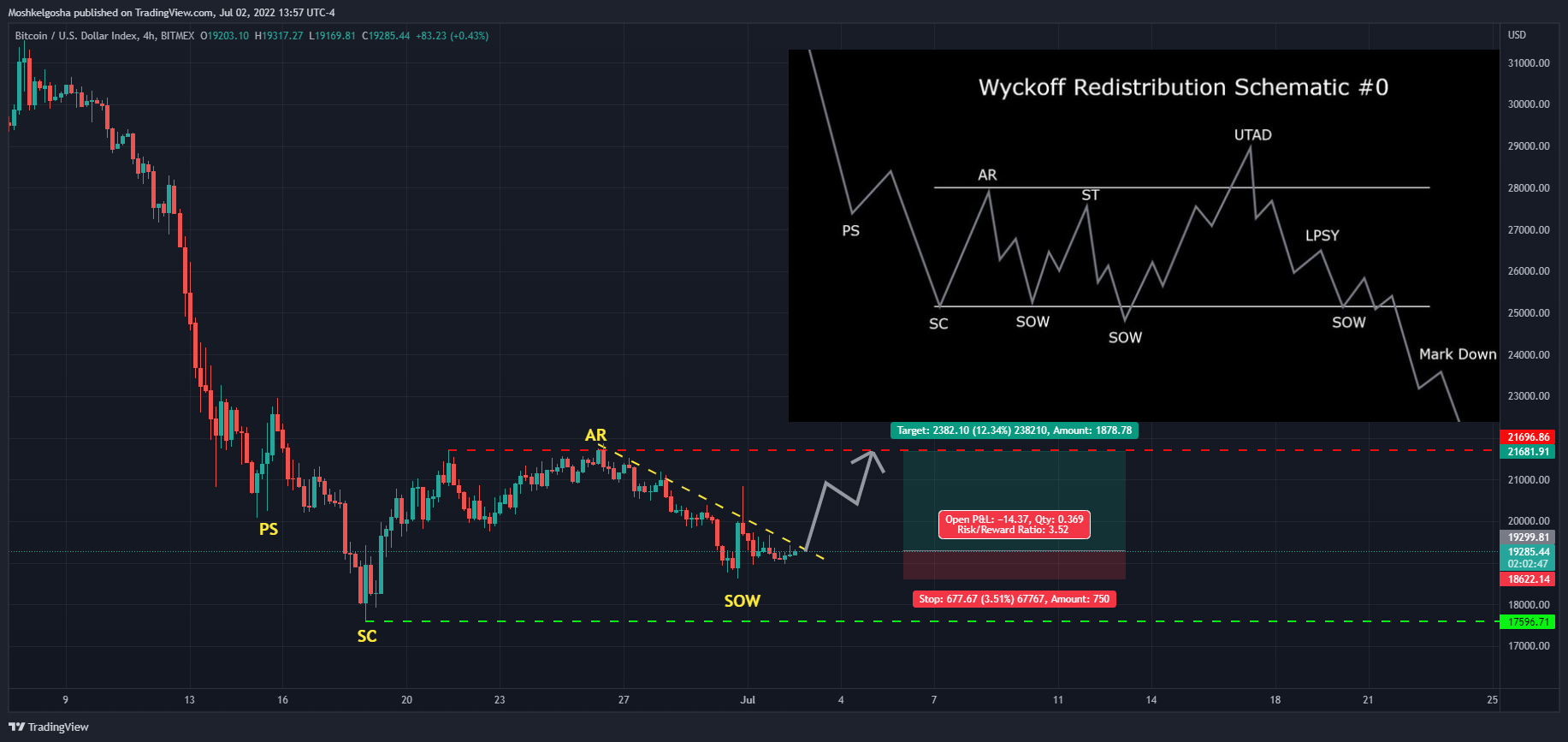
Task: Click the 'Wyckoff Redistribution Schematic #0' title
Action: pos(1183,87)
